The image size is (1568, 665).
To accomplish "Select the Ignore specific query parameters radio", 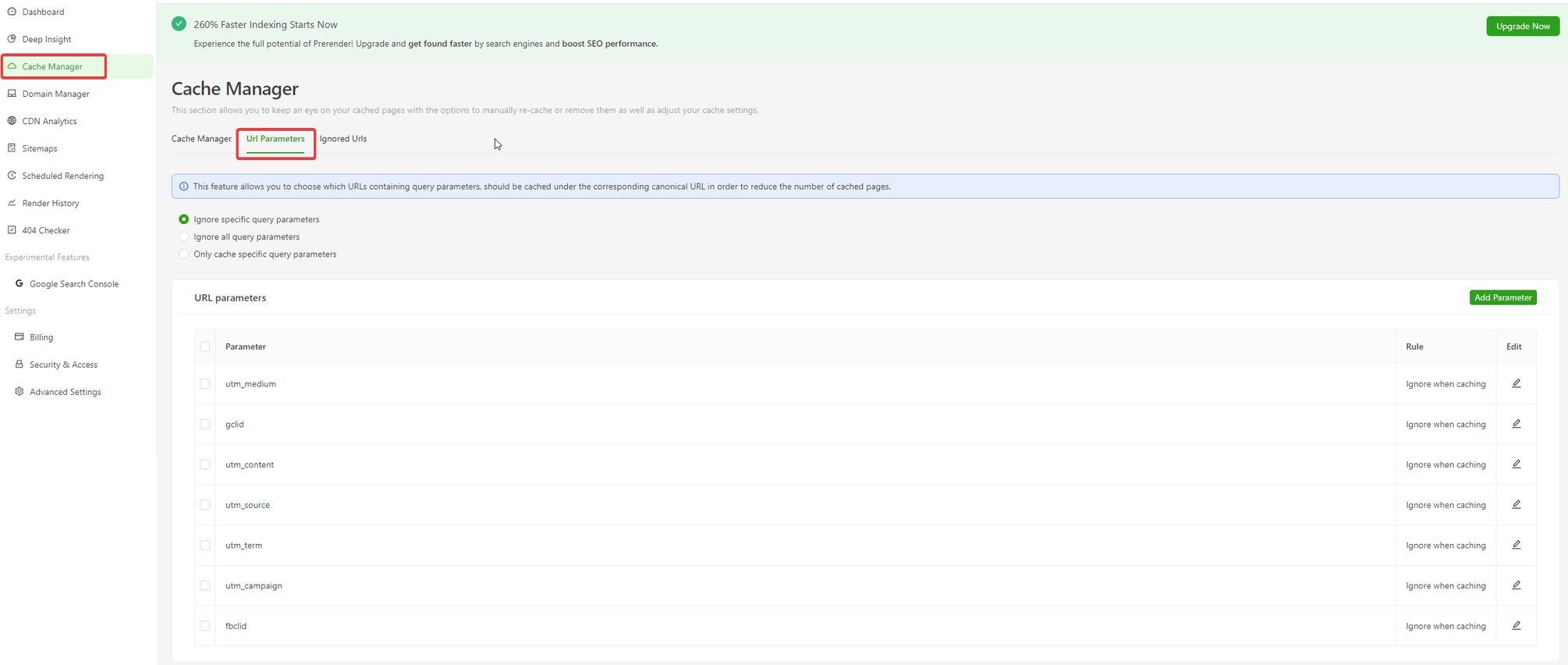I will click(x=184, y=219).
